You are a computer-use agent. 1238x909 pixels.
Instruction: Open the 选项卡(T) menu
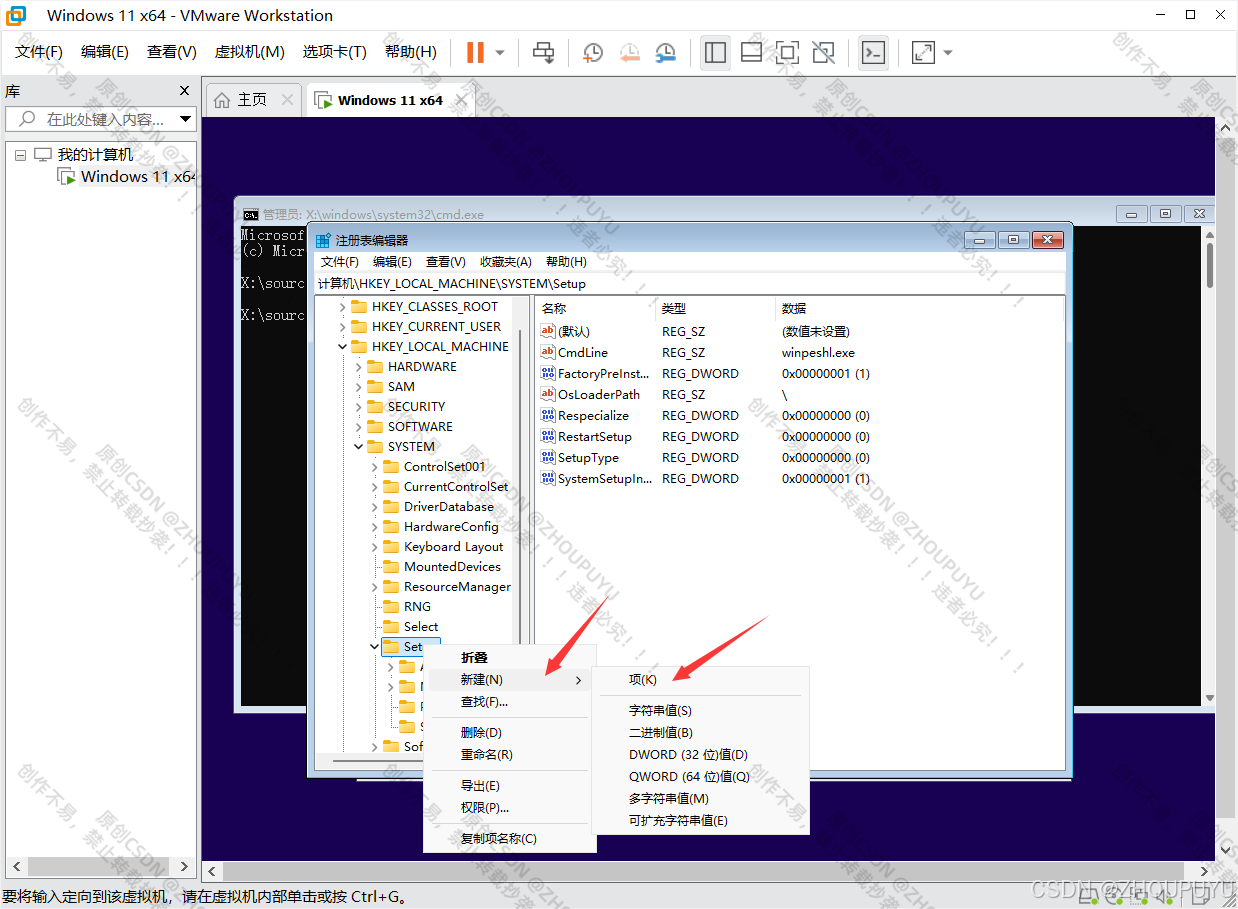(x=335, y=52)
